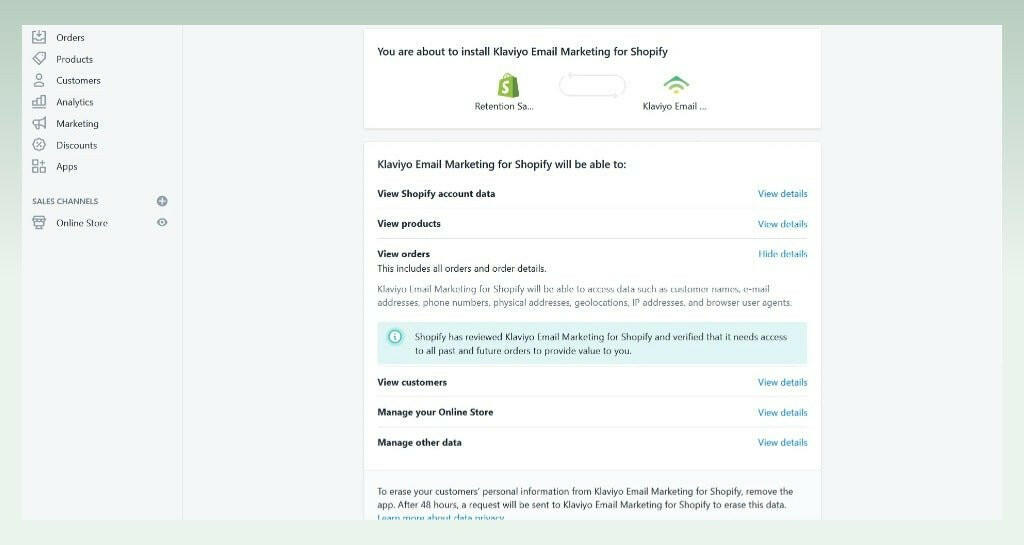Open the Marketing menu item
This screenshot has height=545, width=1024.
(77, 124)
